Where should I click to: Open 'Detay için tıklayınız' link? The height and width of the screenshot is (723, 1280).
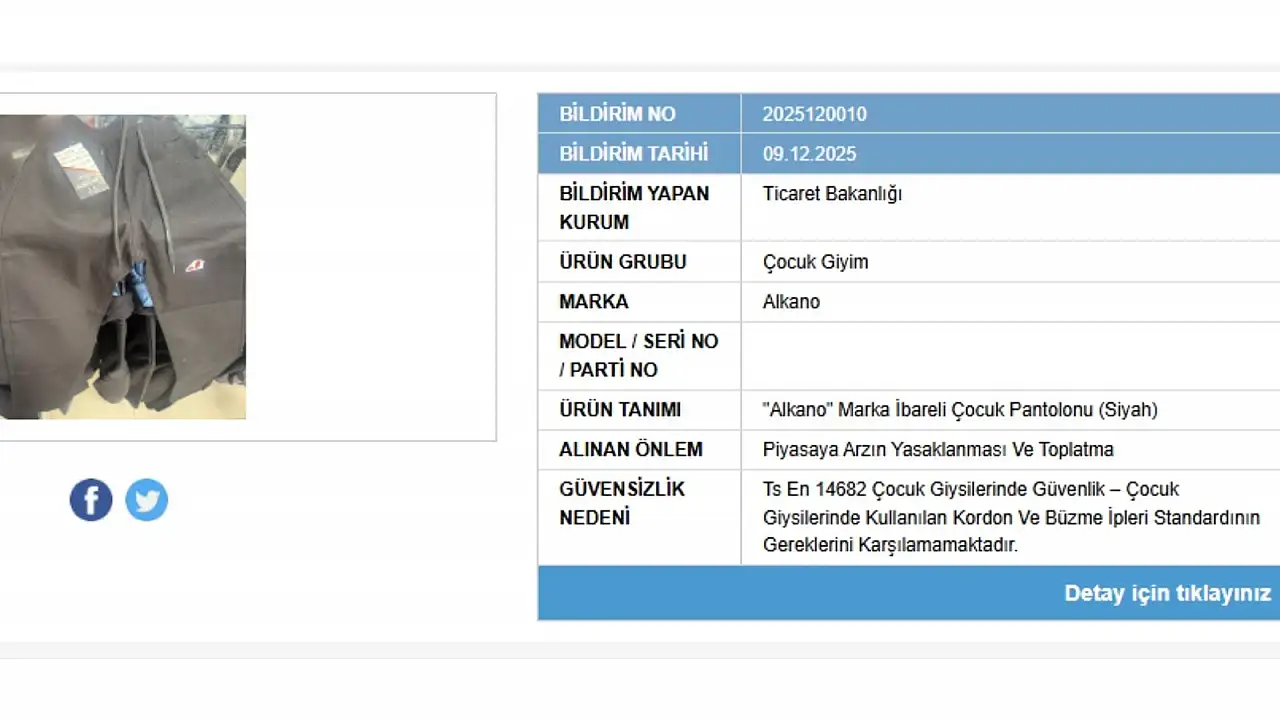pos(1166,593)
